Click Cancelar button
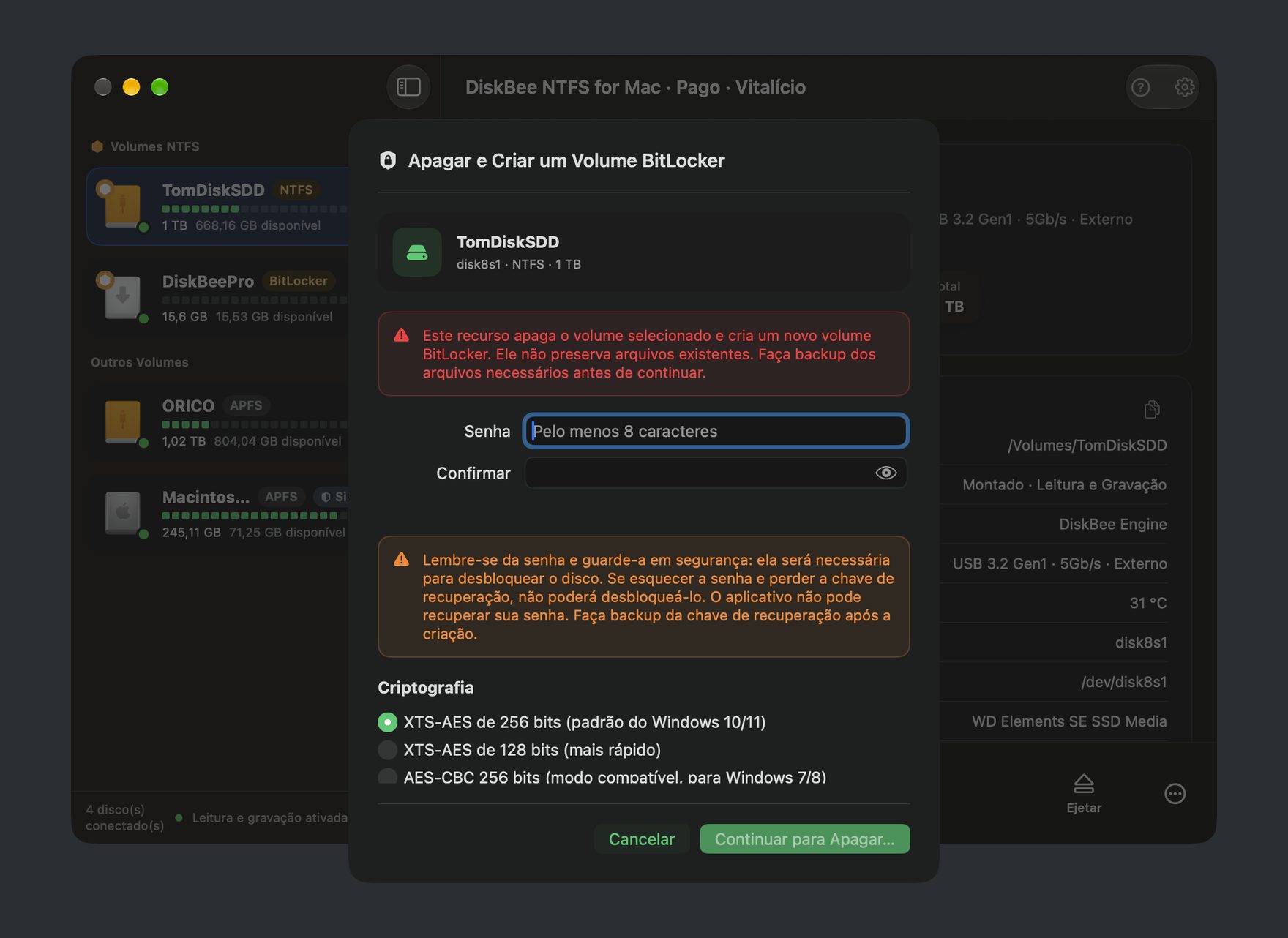Image resolution: width=1288 pixels, height=938 pixels. pos(642,839)
